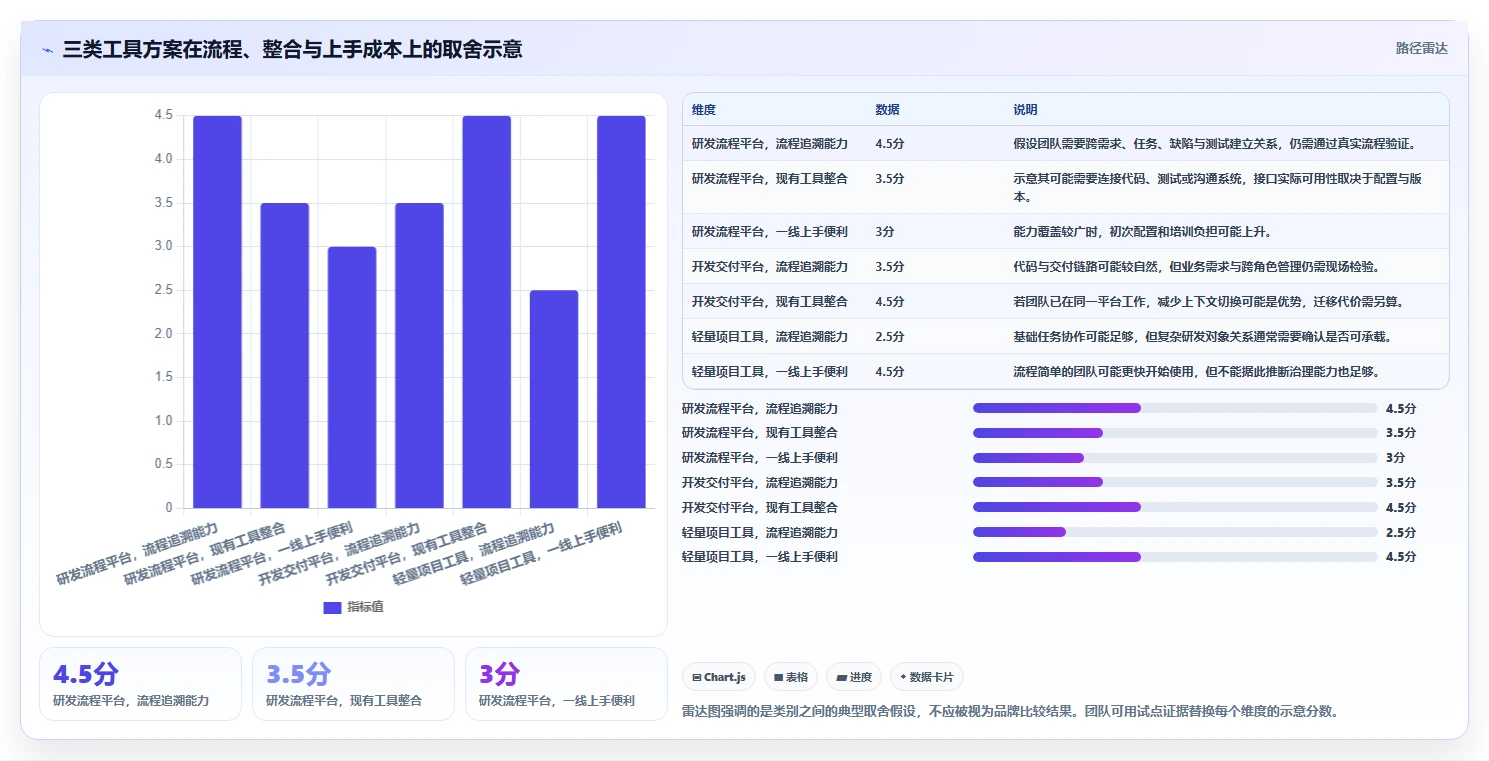Viewport: 1489px width, 761px height.
Task: Click the 说明 column header
Action: (x=1025, y=110)
